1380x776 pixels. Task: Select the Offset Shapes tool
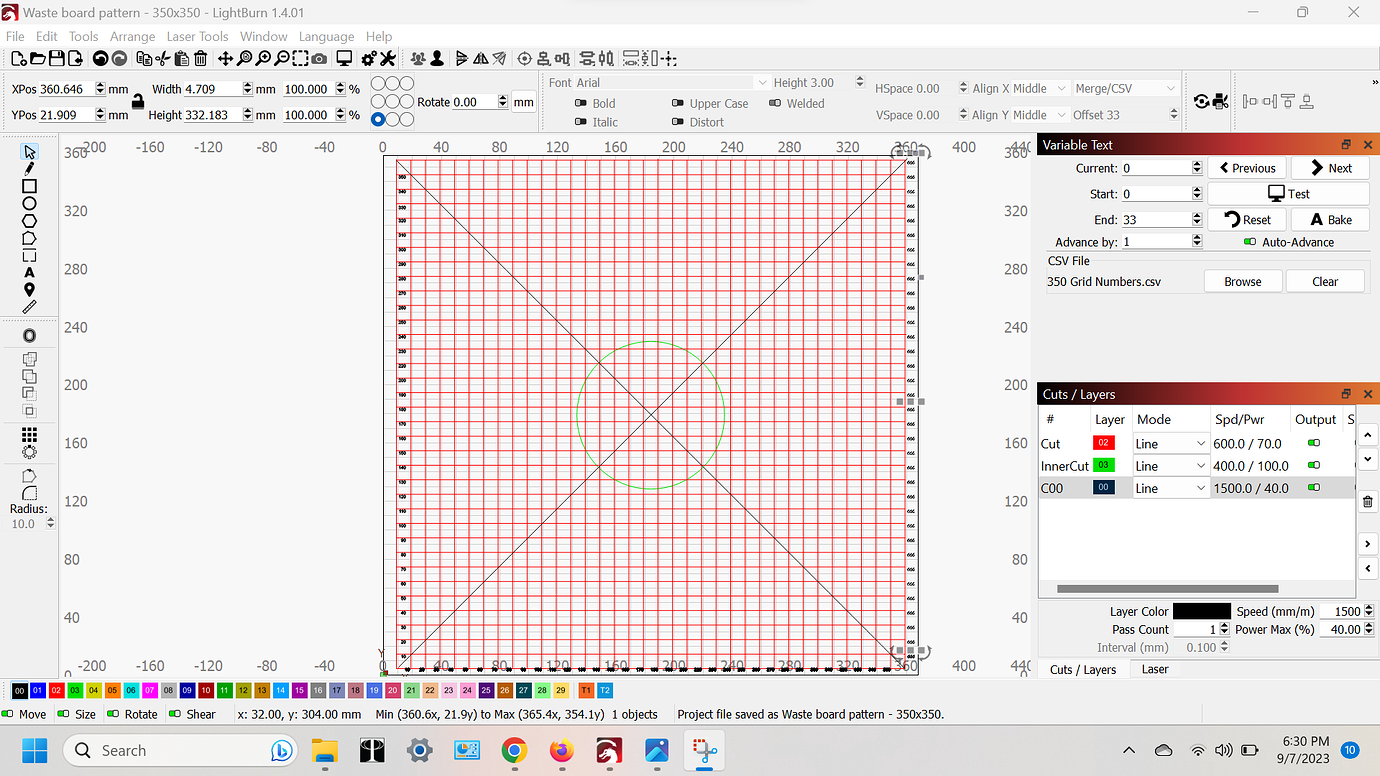coord(30,335)
